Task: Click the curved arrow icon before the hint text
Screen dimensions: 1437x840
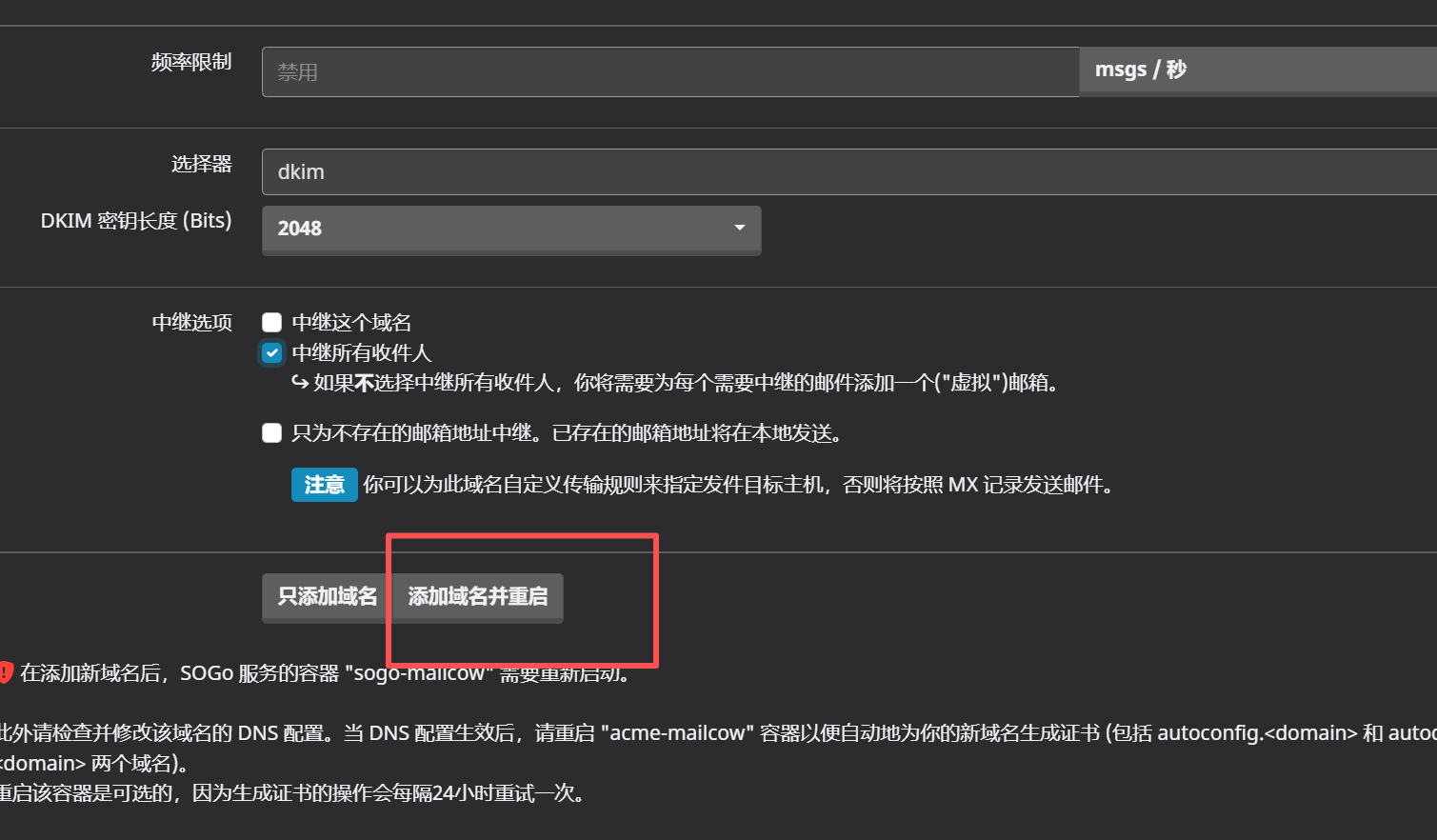Action: [x=300, y=383]
